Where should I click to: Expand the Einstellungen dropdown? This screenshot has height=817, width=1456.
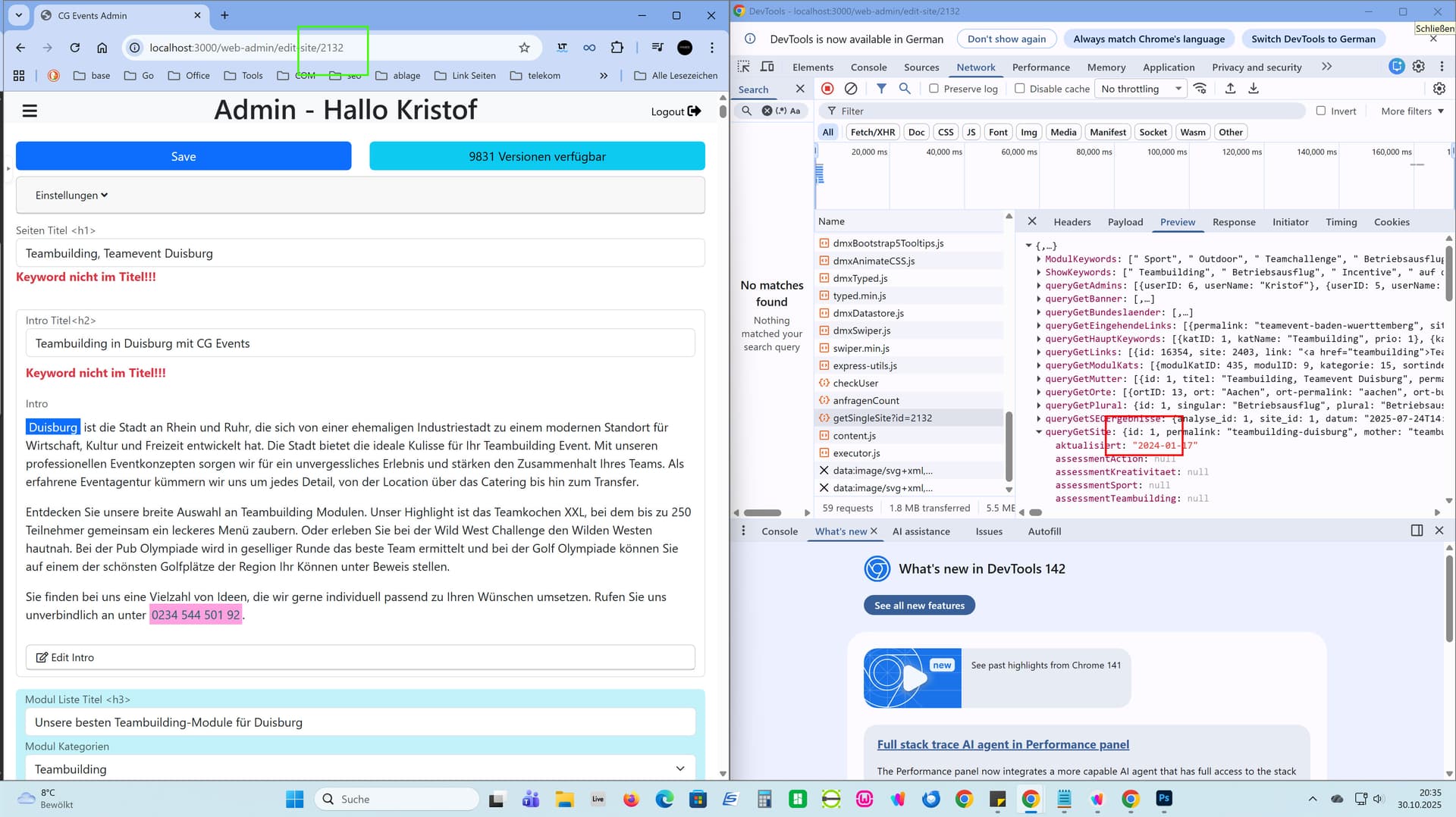[x=71, y=196]
